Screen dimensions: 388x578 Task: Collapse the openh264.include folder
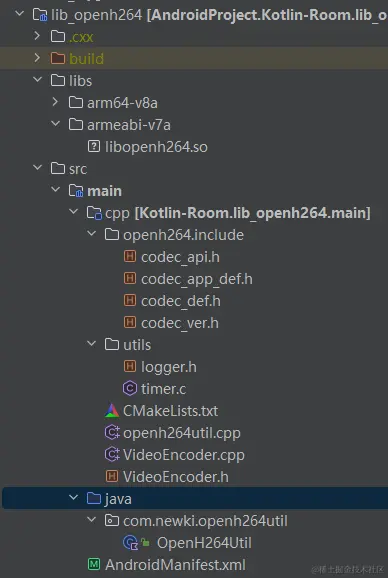pyautogui.click(x=91, y=234)
